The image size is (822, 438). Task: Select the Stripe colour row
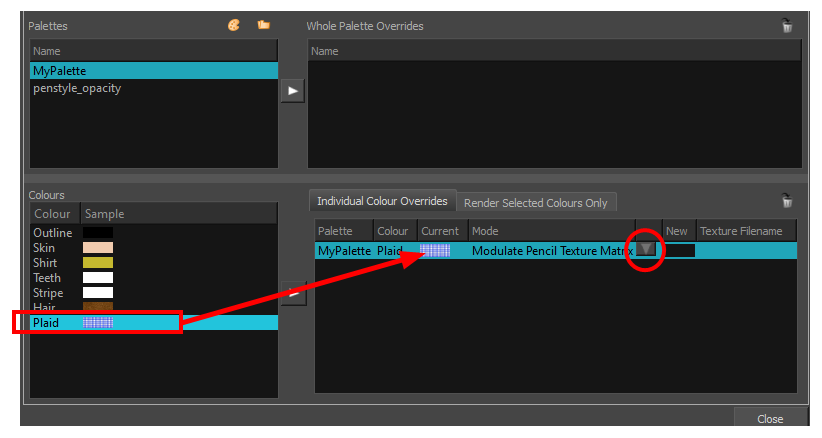pos(48,293)
